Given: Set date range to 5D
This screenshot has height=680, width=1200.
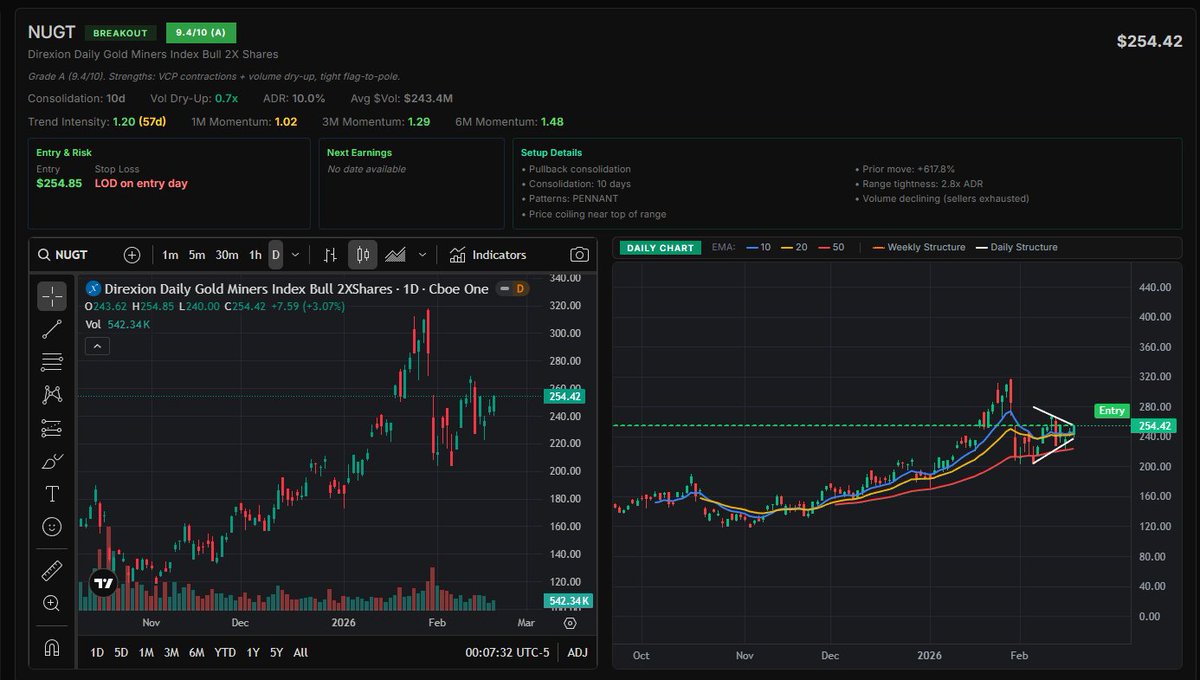Looking at the screenshot, I should point(121,652).
